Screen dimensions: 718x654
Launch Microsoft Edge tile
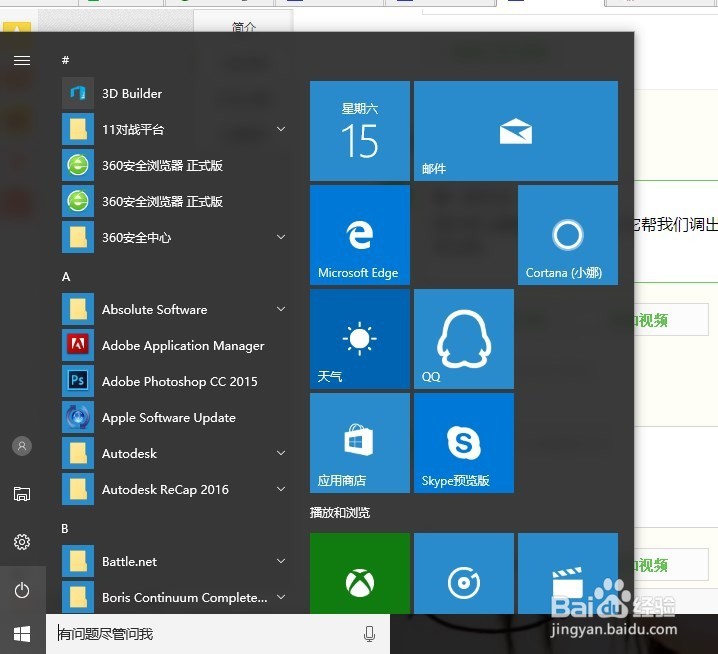pos(360,235)
